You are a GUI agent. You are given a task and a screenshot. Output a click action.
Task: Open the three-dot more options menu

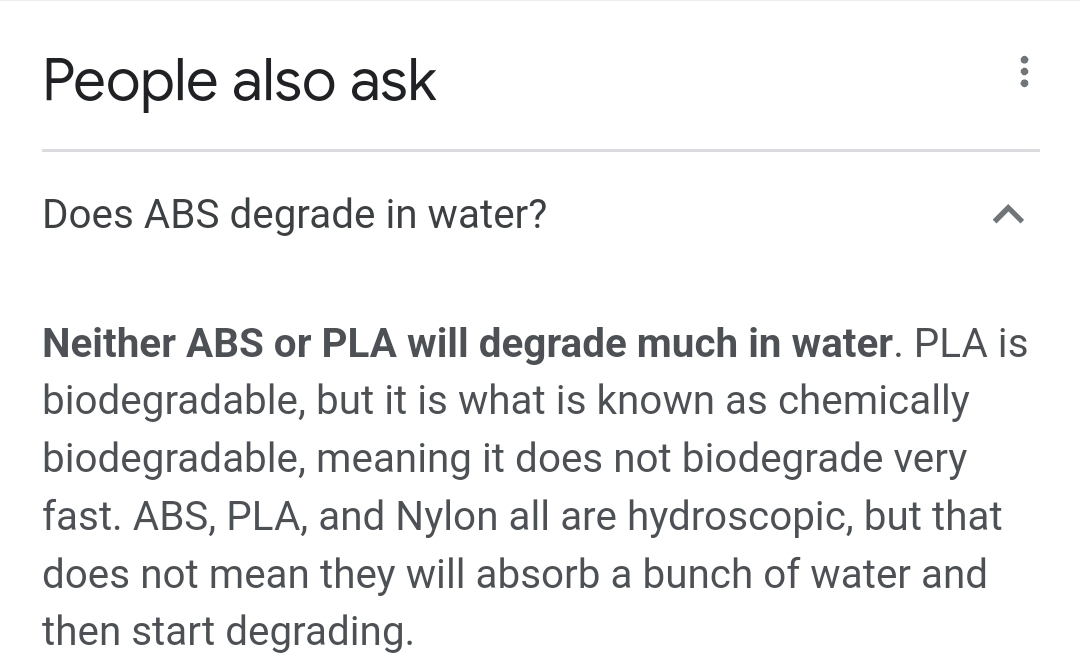[1024, 72]
